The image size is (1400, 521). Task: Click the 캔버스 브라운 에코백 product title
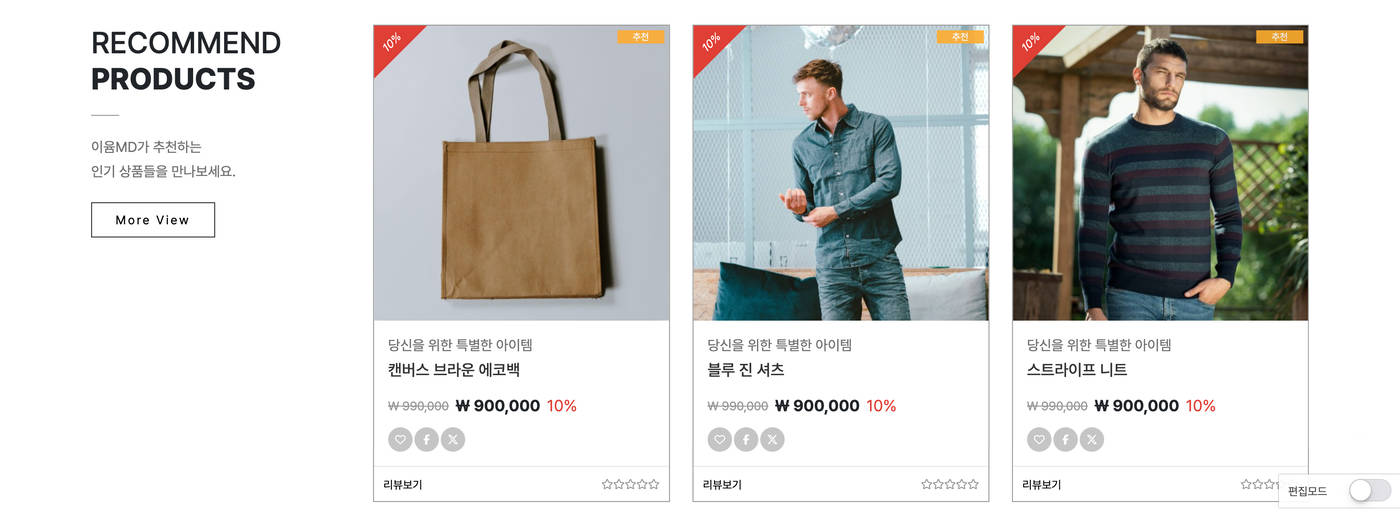pos(454,370)
